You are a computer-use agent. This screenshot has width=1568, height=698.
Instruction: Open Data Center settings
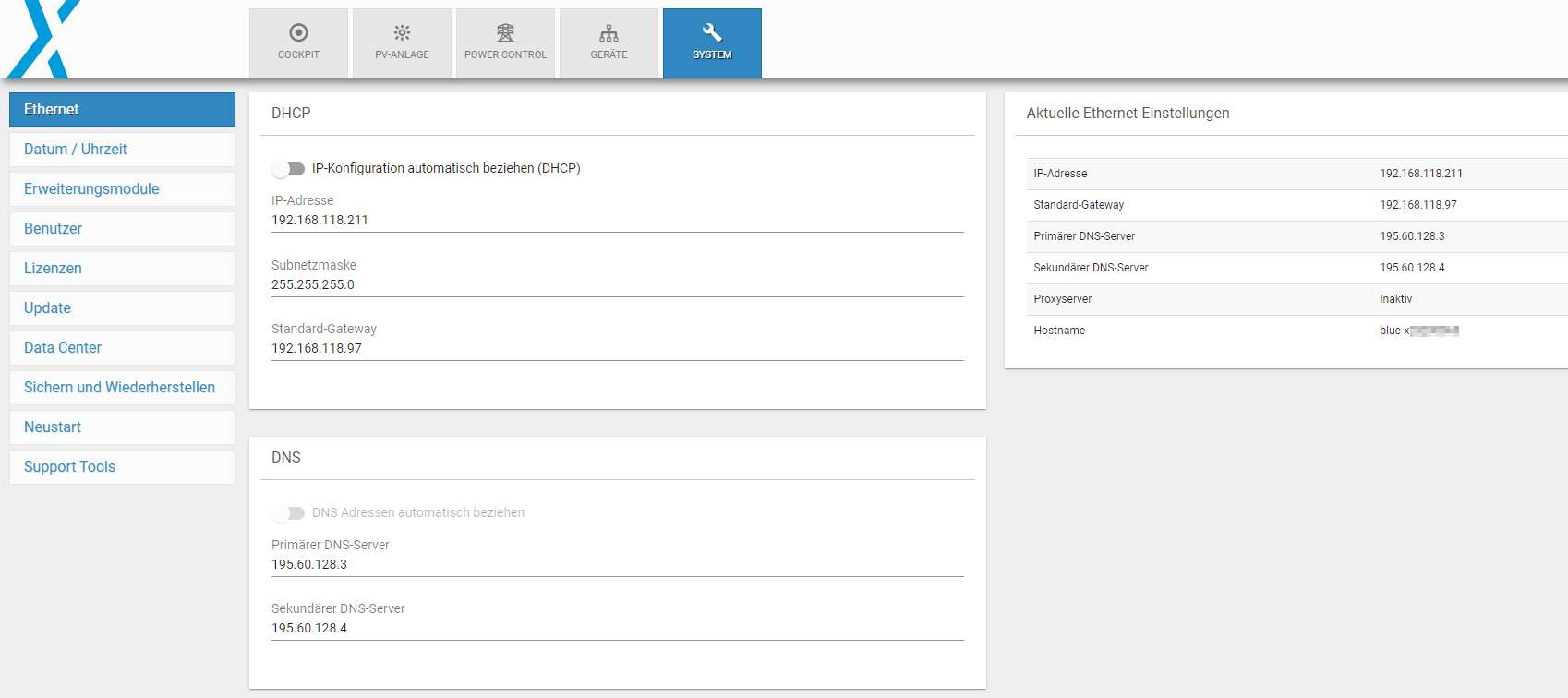pyautogui.click(x=122, y=347)
